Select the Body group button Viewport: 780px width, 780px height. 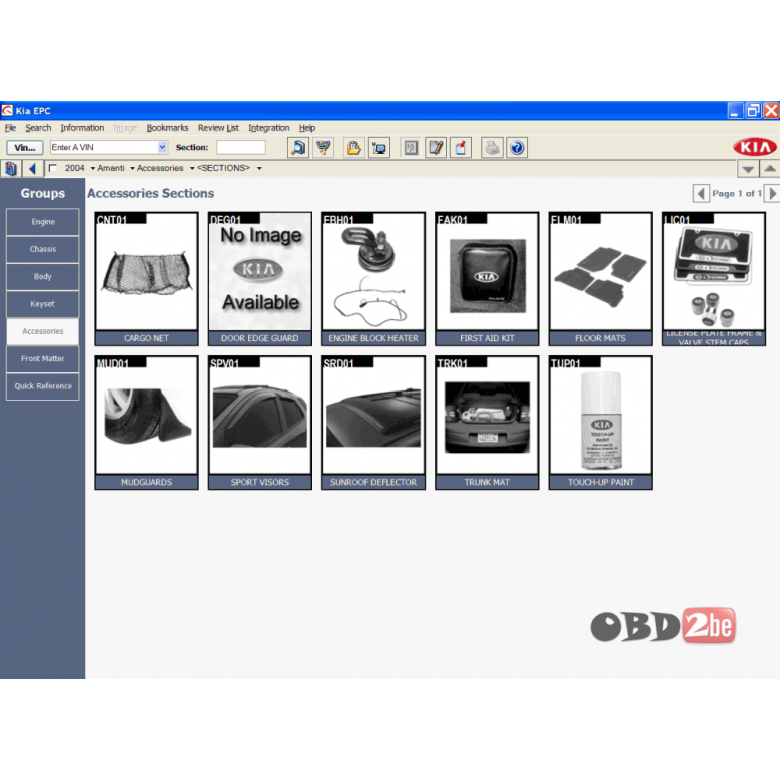pos(43,277)
